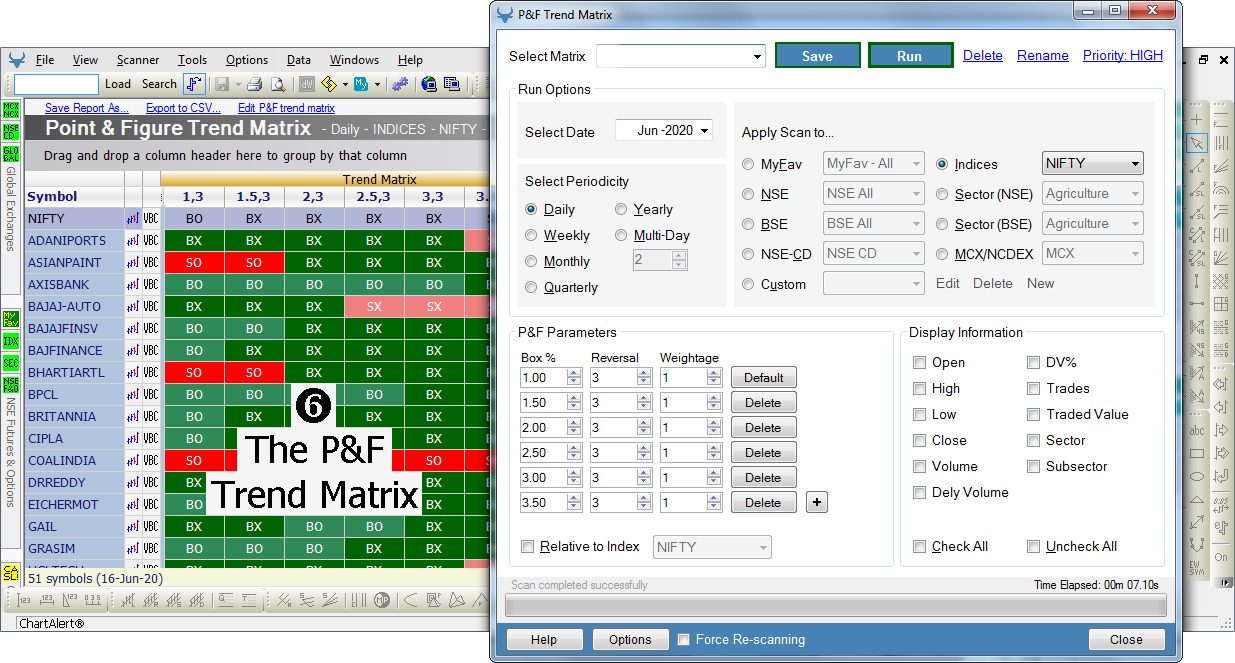
Task: Open the Indices NIFTY dropdown
Action: click(1092, 163)
